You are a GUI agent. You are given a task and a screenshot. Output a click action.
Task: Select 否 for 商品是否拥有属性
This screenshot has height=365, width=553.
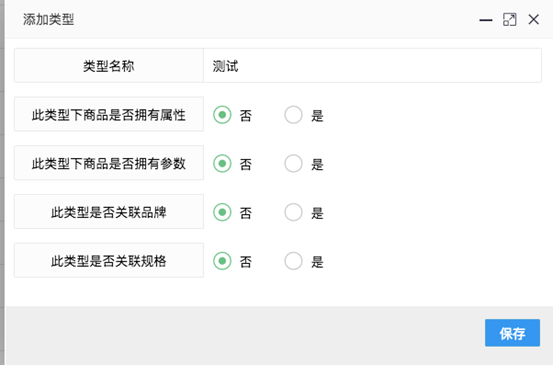222,115
